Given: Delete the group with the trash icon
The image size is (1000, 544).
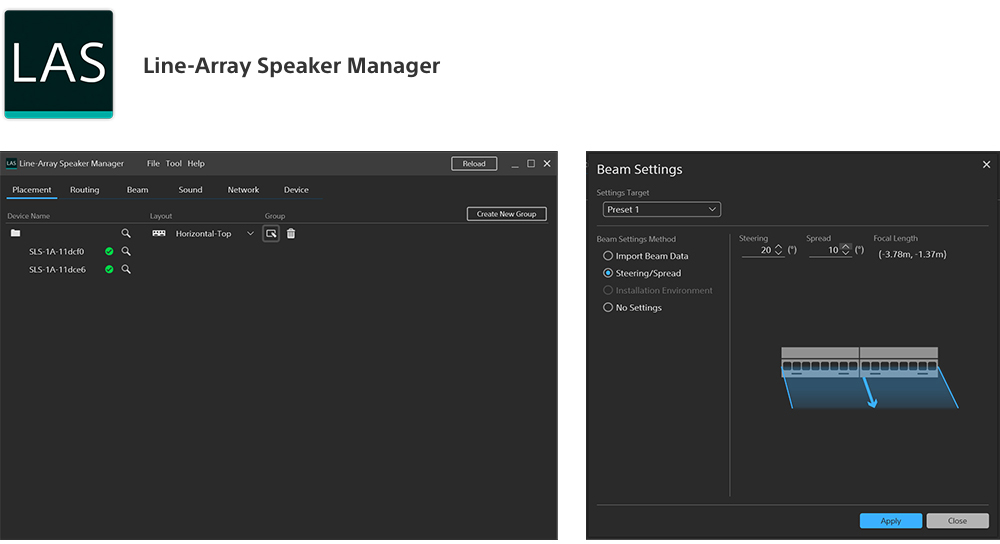Looking at the screenshot, I should coord(291,233).
